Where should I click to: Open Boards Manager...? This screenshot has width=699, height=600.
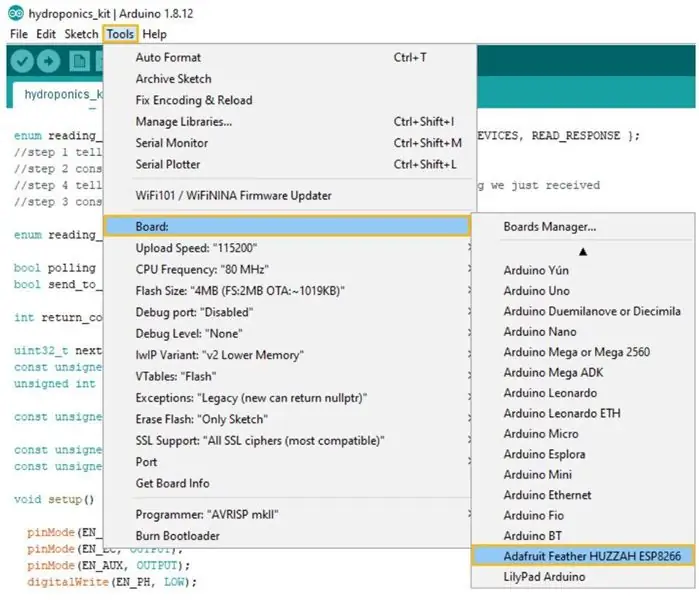[583, 227]
